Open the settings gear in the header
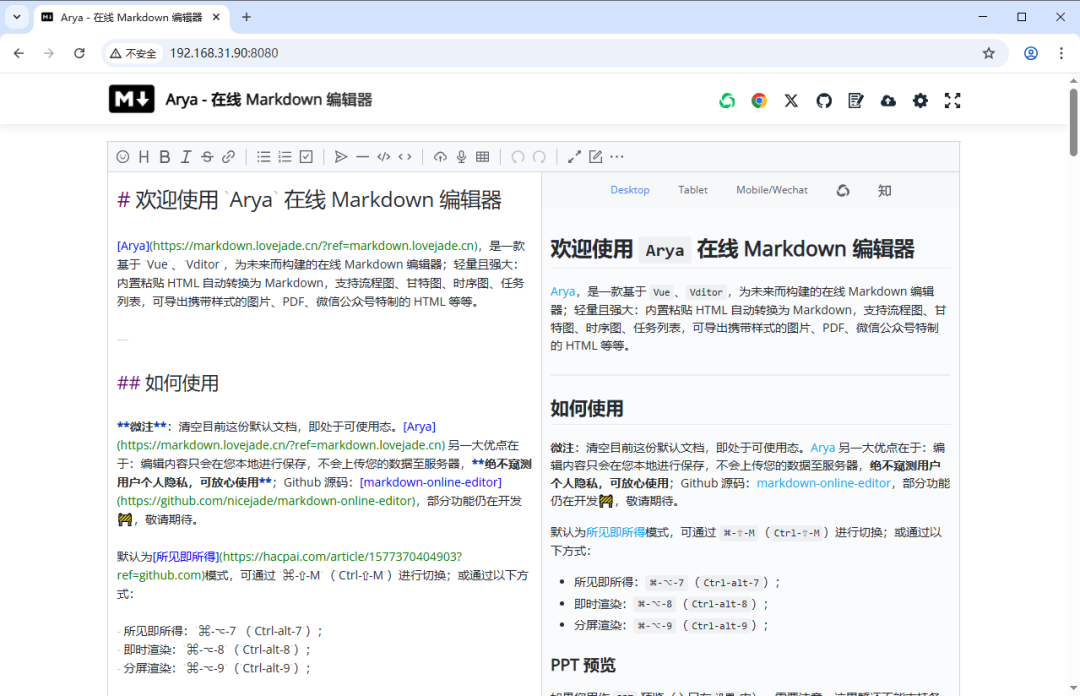1080x696 pixels. point(920,100)
